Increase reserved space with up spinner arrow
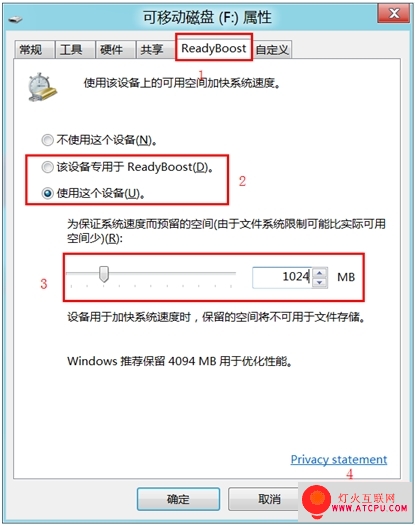The image size is (417, 527). coord(320,273)
